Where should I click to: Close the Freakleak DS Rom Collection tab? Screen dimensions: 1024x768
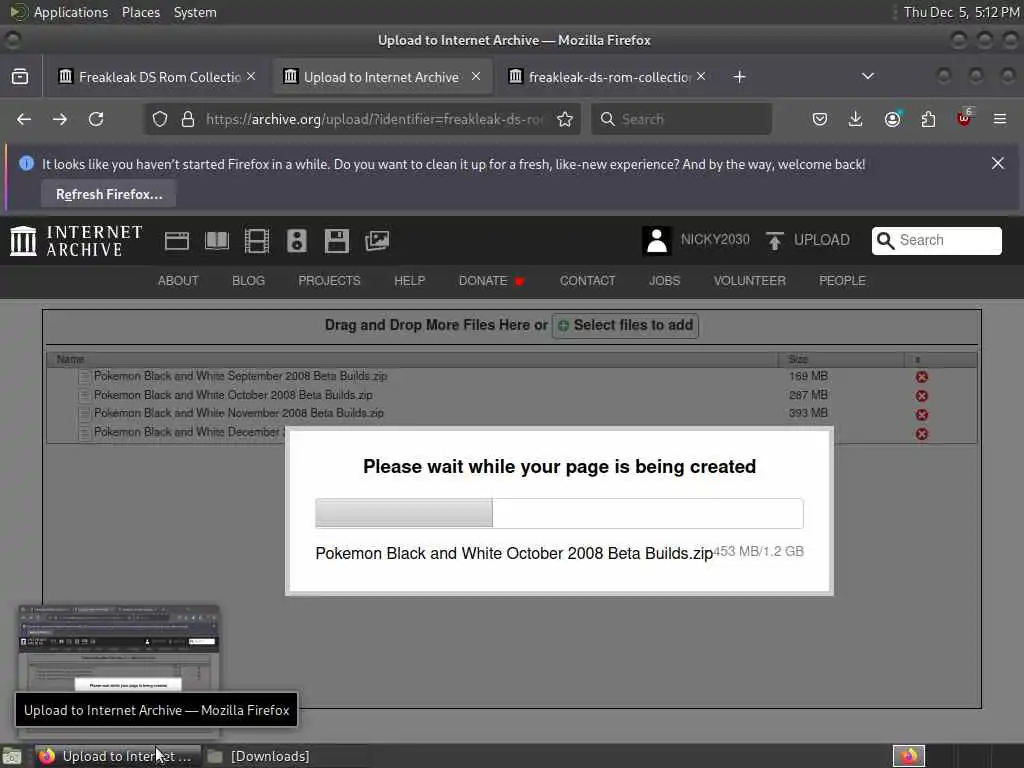click(x=251, y=76)
